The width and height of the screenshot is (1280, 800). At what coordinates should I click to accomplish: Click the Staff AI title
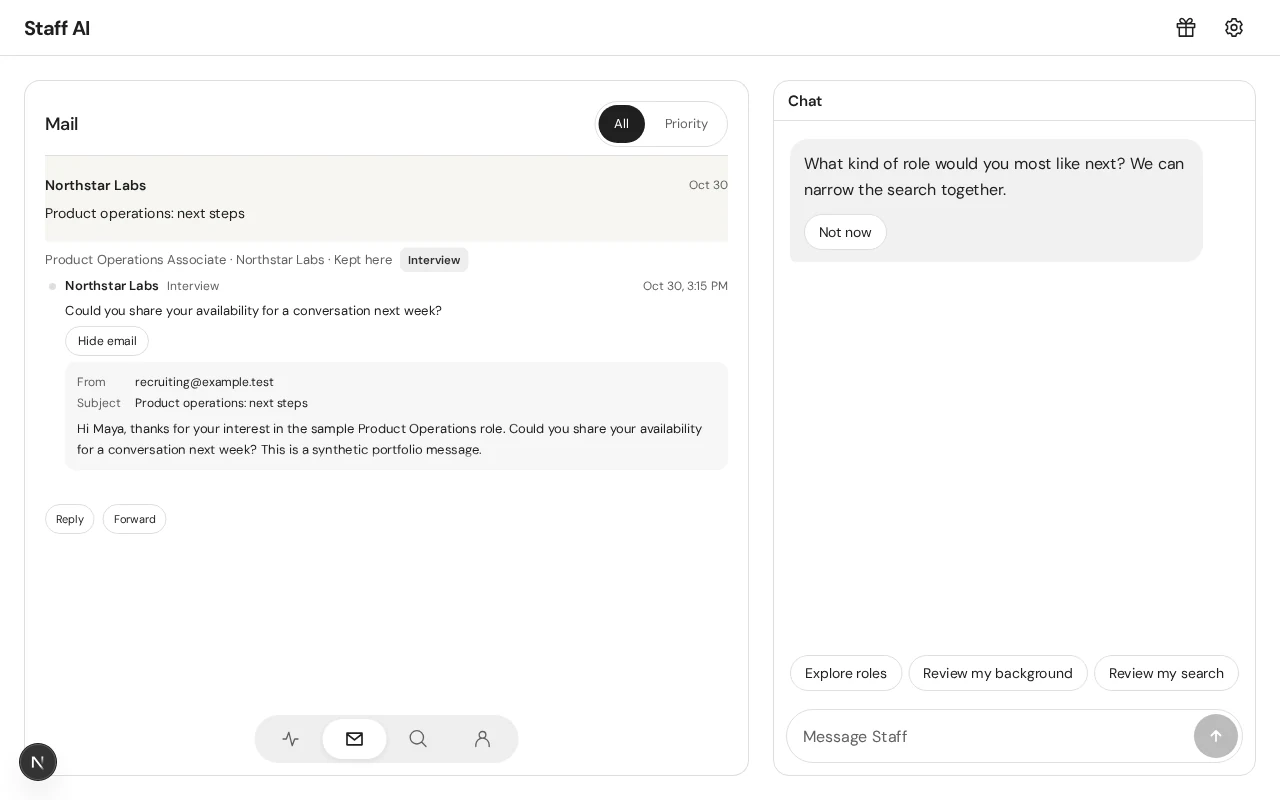click(x=57, y=28)
